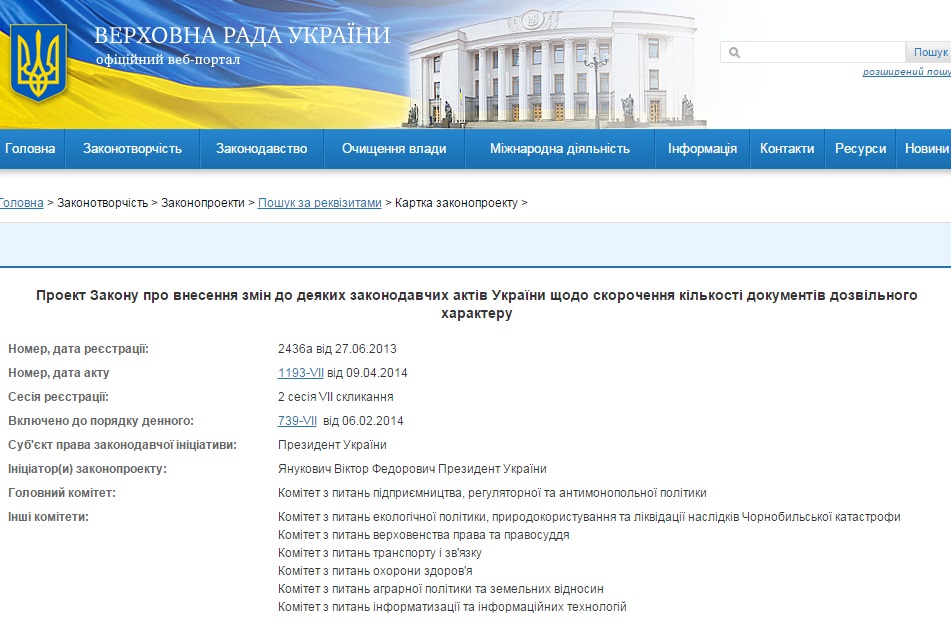Open the 'Очищення влади' menu section

pos(394,149)
